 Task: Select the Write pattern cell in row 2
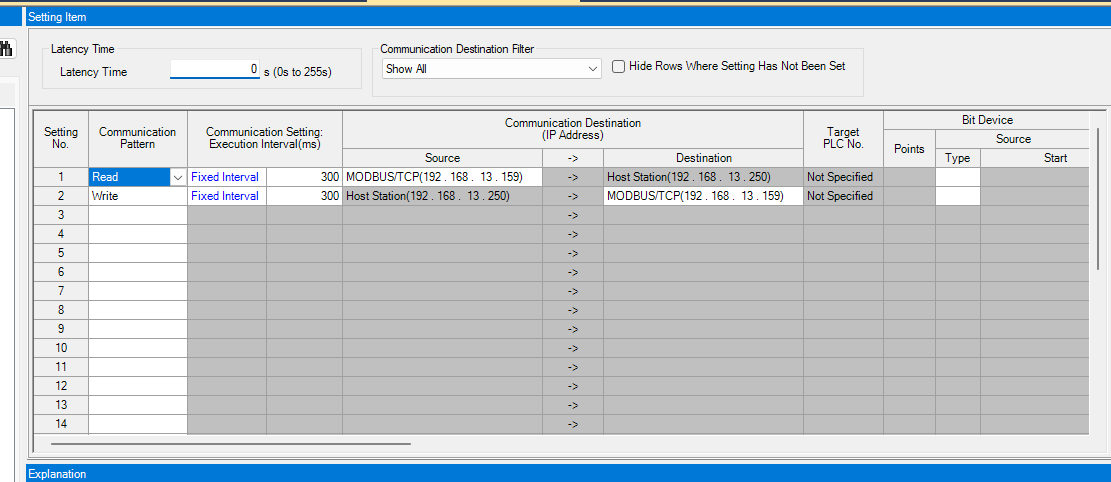pyautogui.click(x=137, y=196)
